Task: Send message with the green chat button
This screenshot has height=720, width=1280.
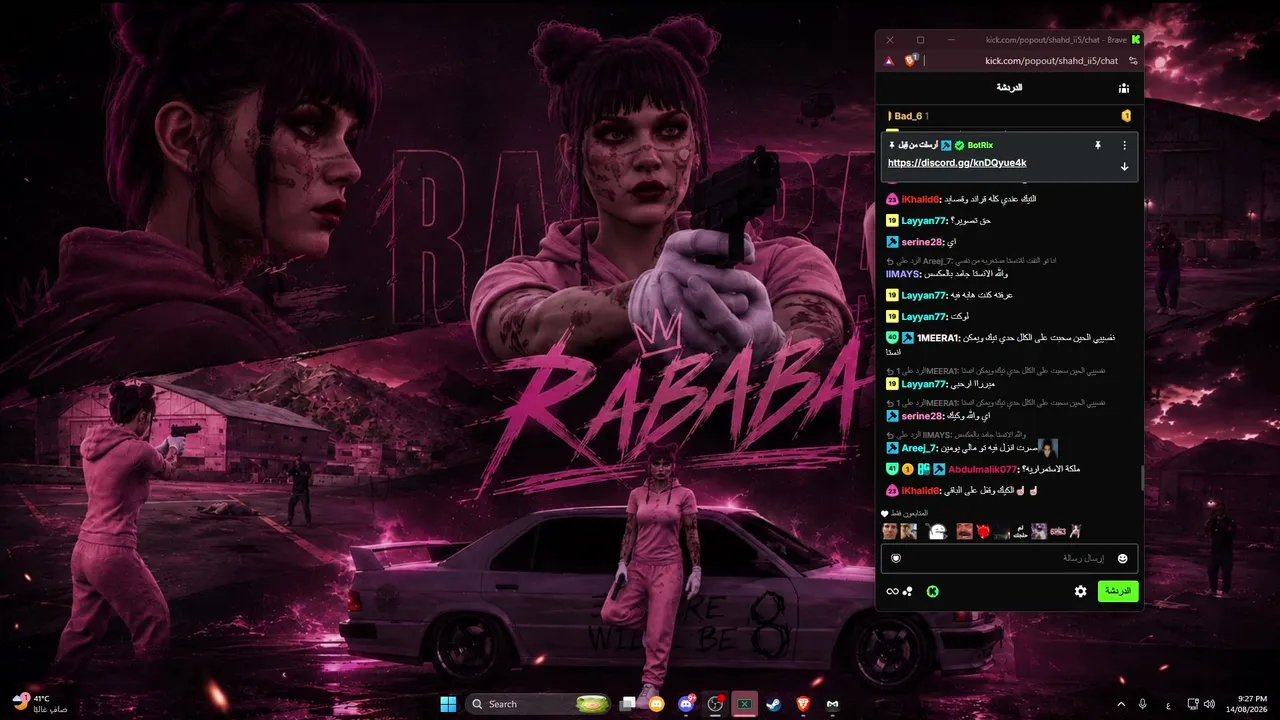Action: coord(1118,591)
